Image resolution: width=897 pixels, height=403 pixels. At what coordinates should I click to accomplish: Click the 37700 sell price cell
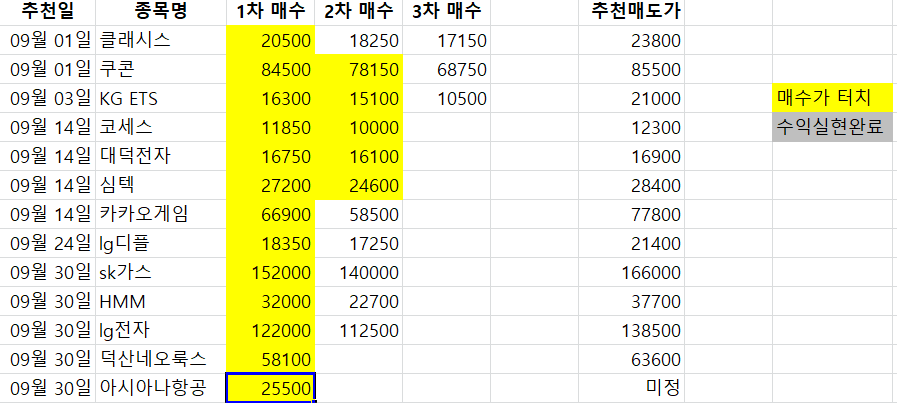(x=632, y=301)
